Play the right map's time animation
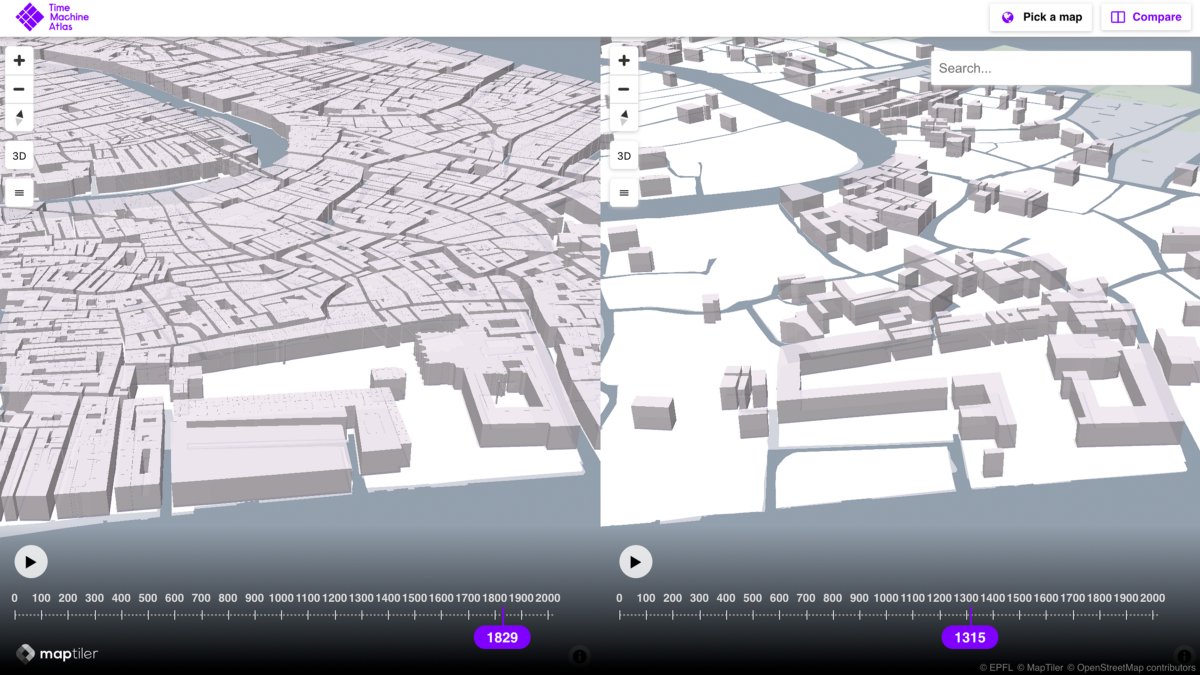The image size is (1200, 675). [635, 561]
